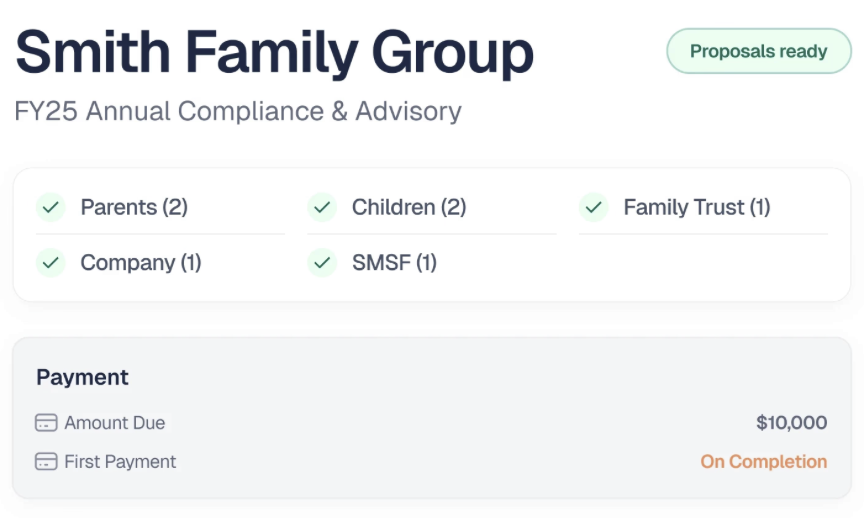Click the checkmark icon next to Company (1)

point(51,263)
